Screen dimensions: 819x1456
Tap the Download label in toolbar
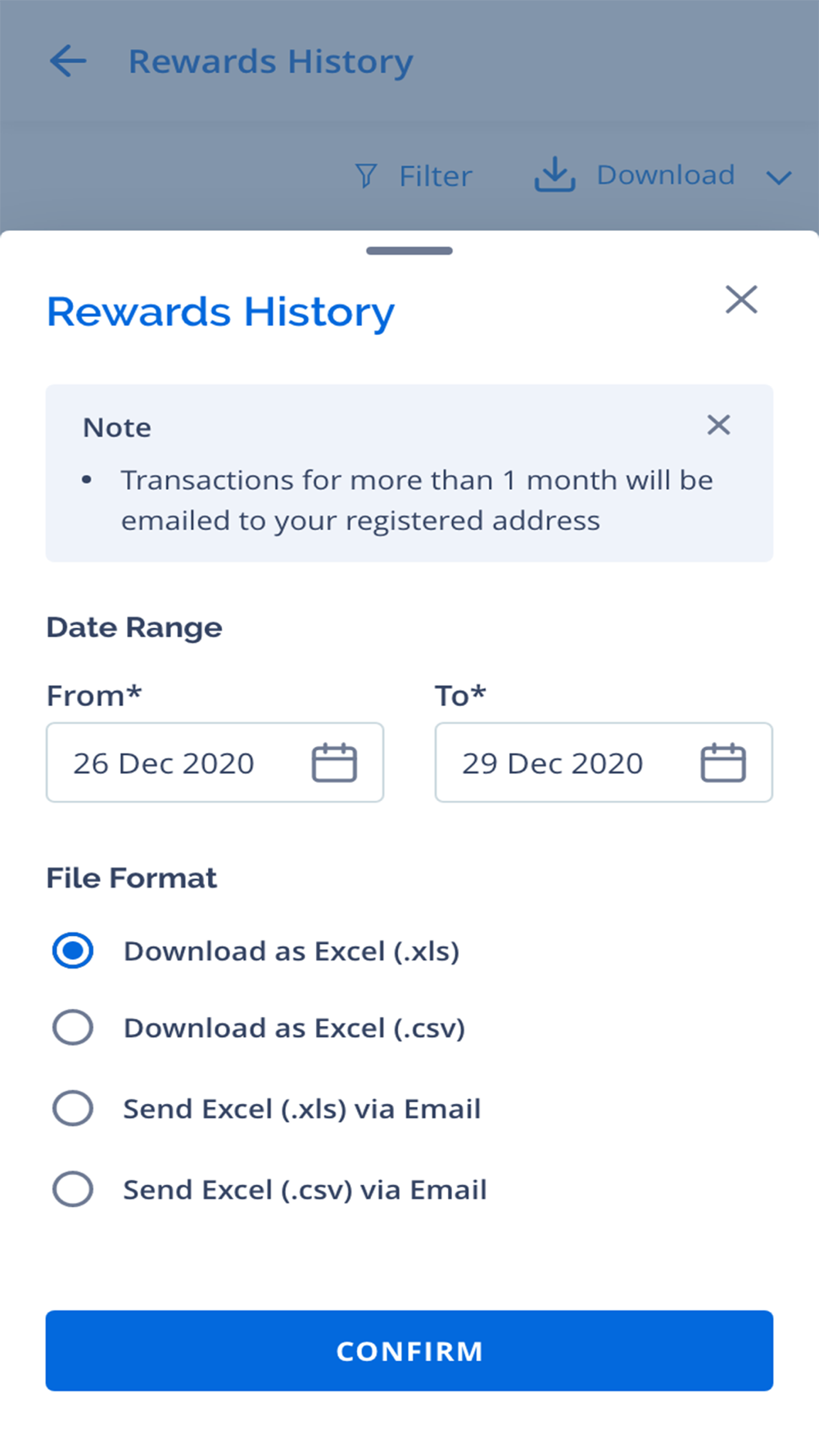[x=666, y=174]
